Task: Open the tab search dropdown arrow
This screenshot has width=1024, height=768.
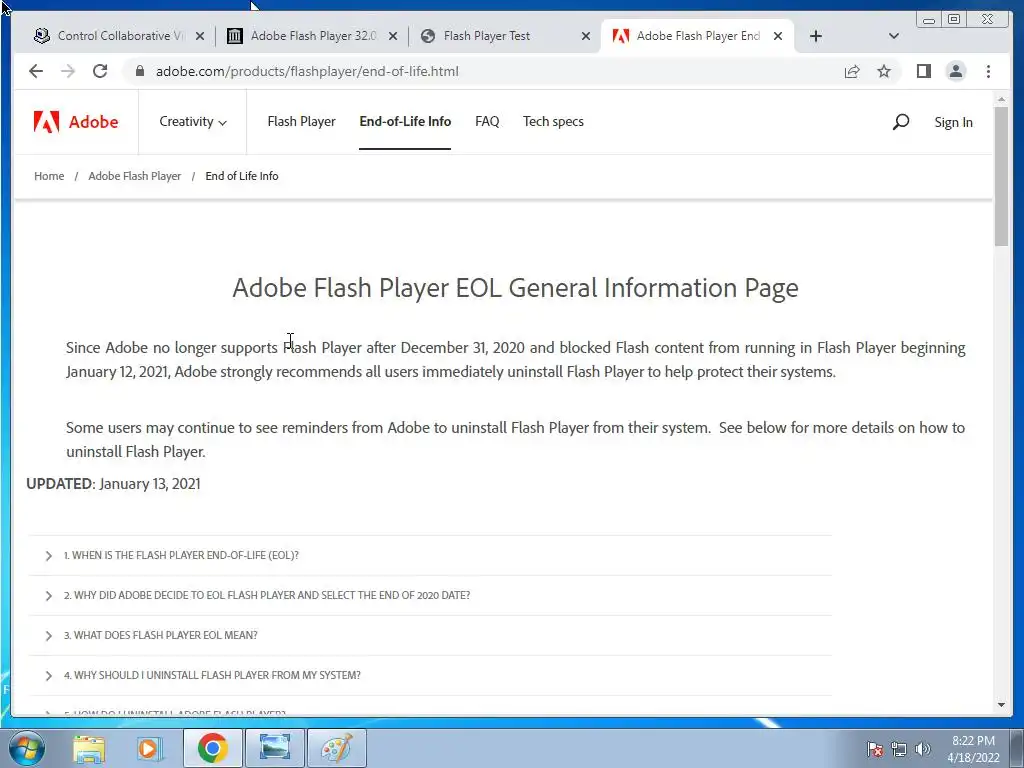Action: tap(893, 36)
